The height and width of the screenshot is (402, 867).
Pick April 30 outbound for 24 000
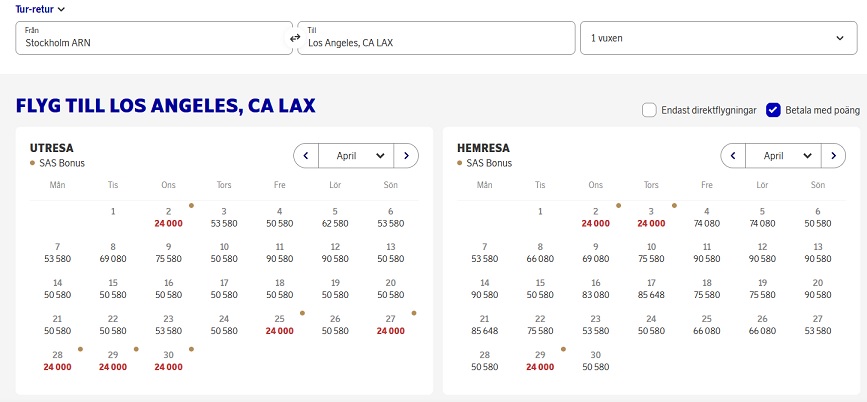169,361
